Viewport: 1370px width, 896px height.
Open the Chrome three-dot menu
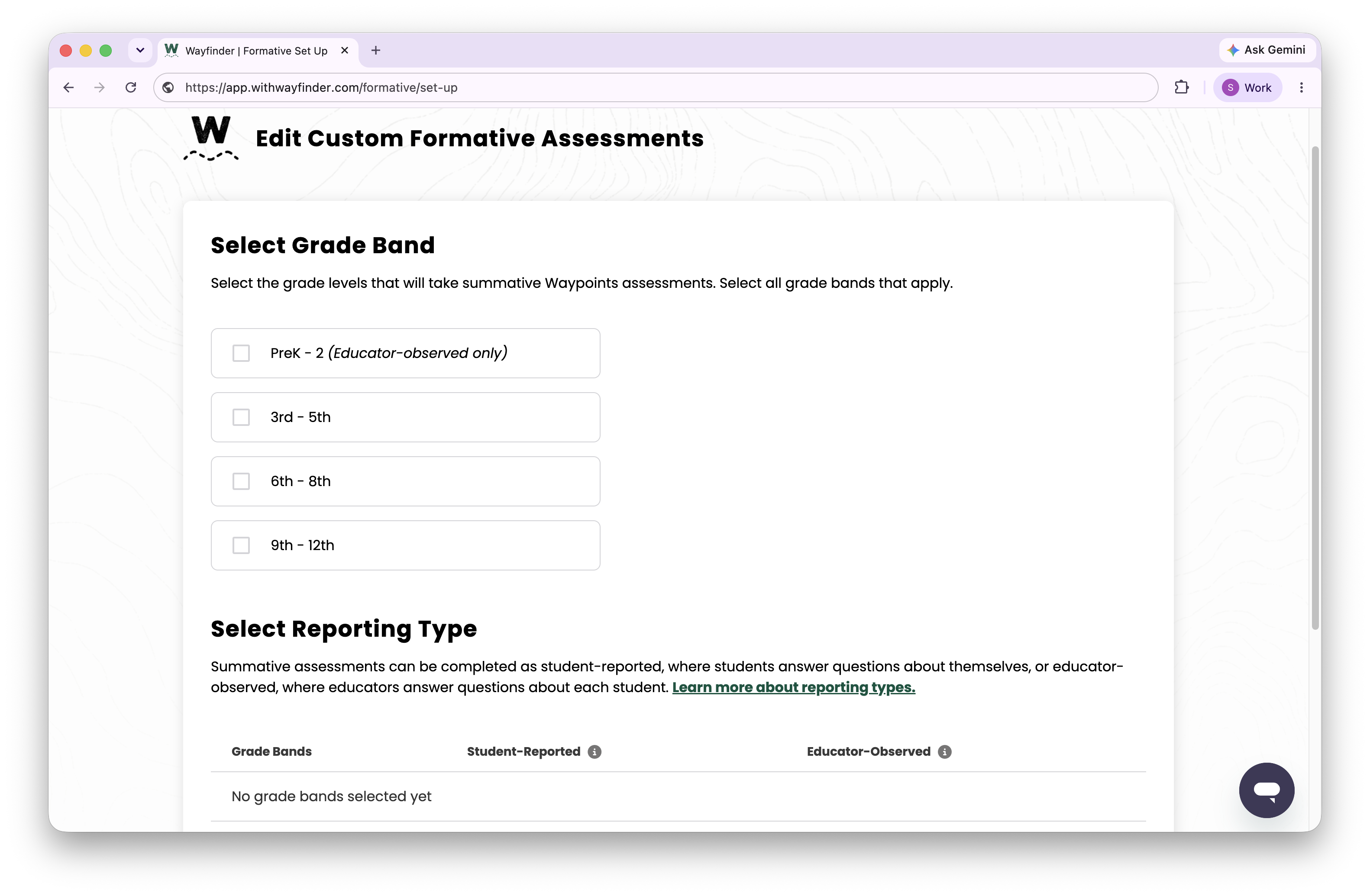click(x=1302, y=87)
